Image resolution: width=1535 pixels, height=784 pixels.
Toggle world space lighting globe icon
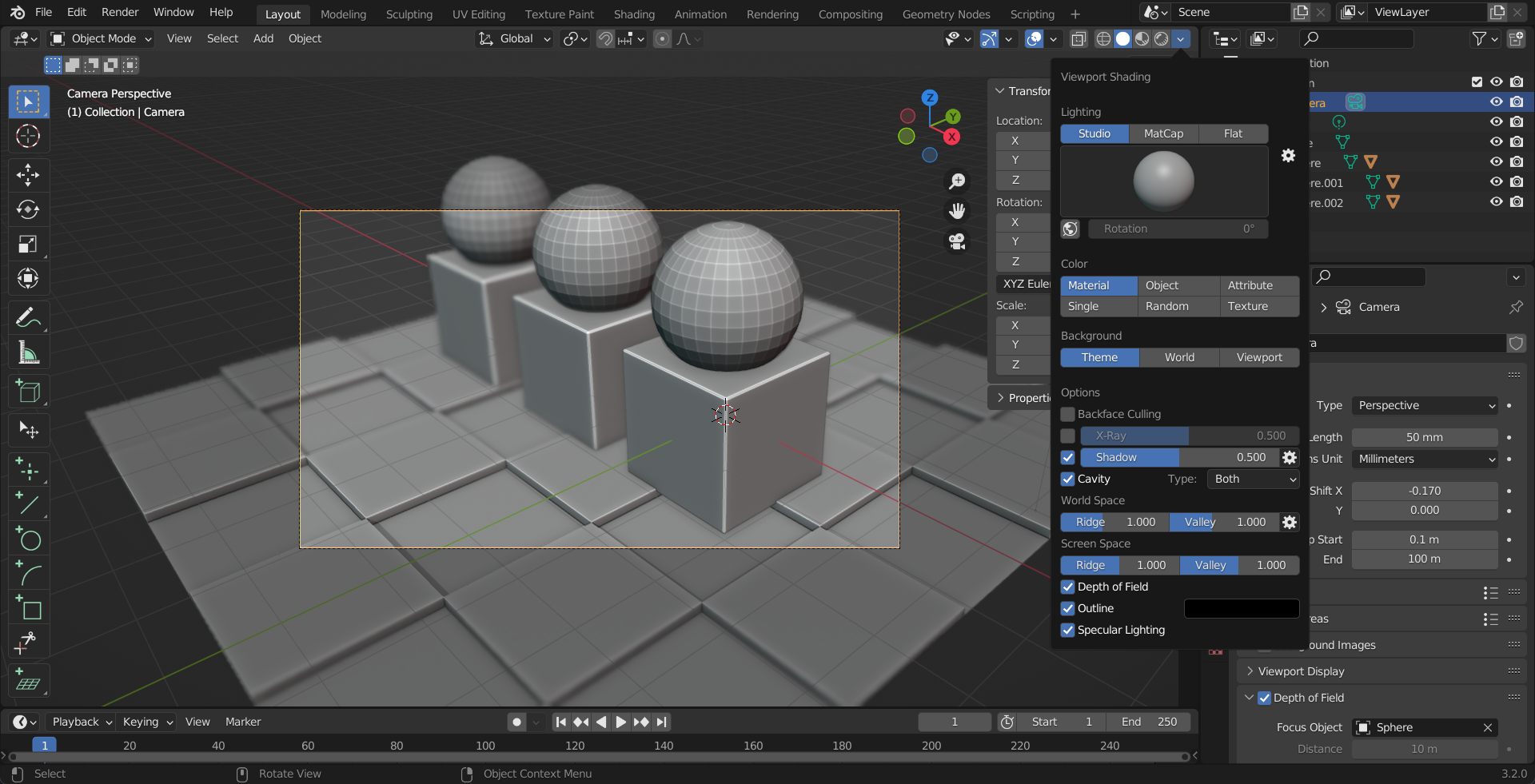[1071, 229]
